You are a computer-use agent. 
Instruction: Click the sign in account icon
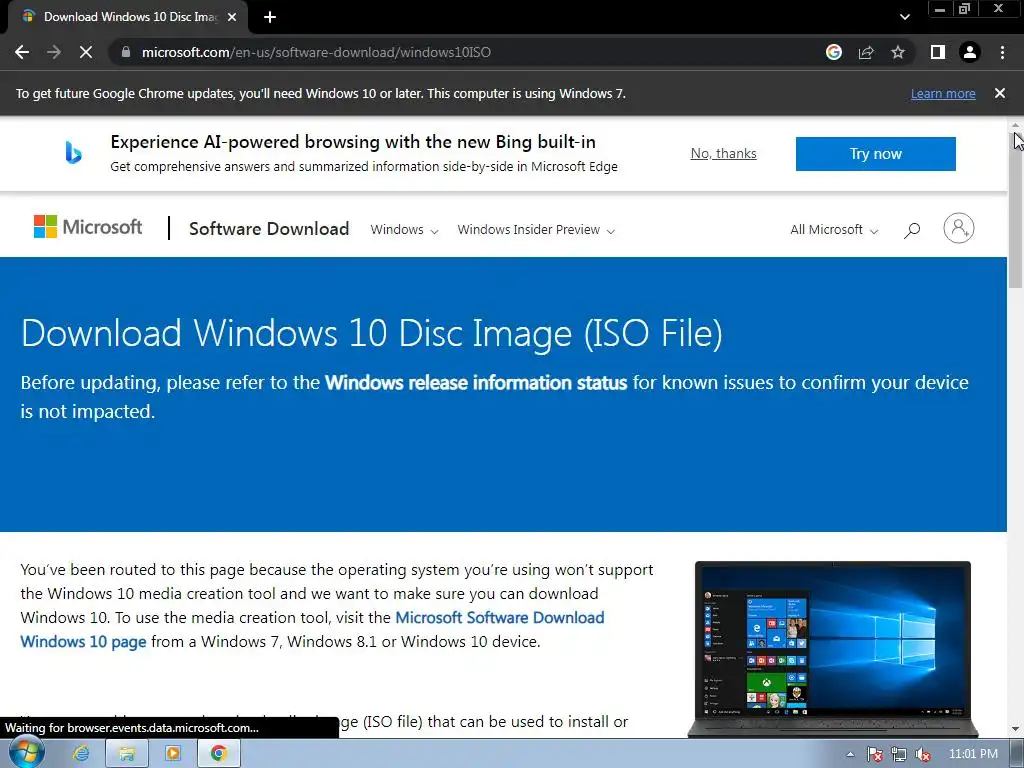coord(959,228)
